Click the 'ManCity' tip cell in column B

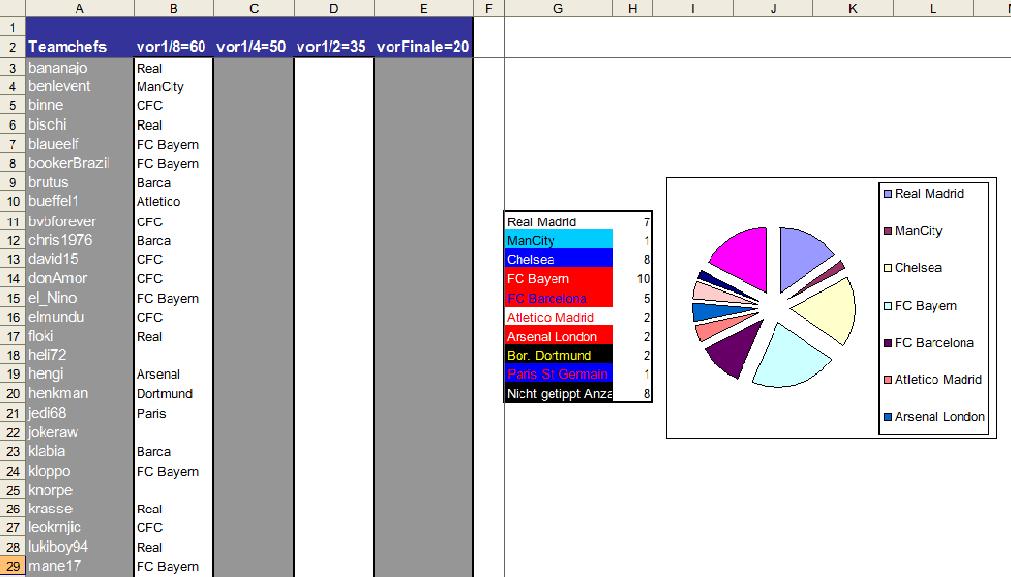pyautogui.click(x=174, y=86)
